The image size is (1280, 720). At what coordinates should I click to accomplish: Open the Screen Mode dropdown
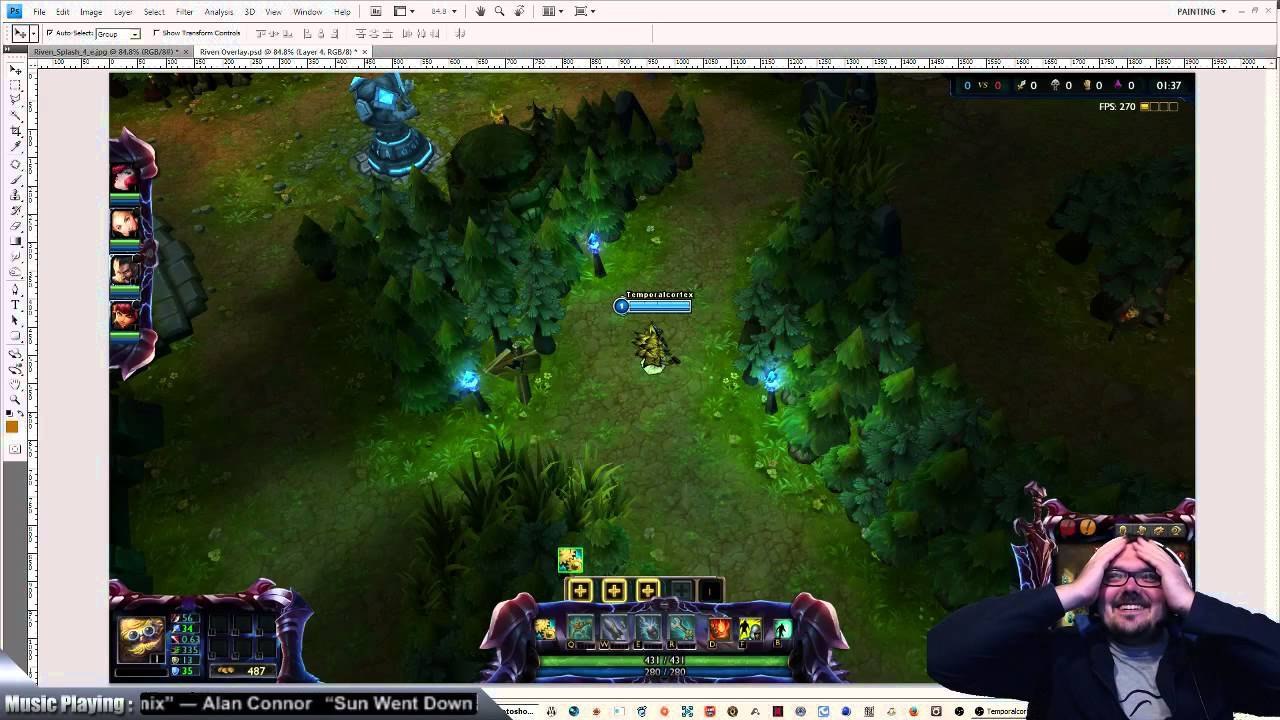[x=585, y=11]
